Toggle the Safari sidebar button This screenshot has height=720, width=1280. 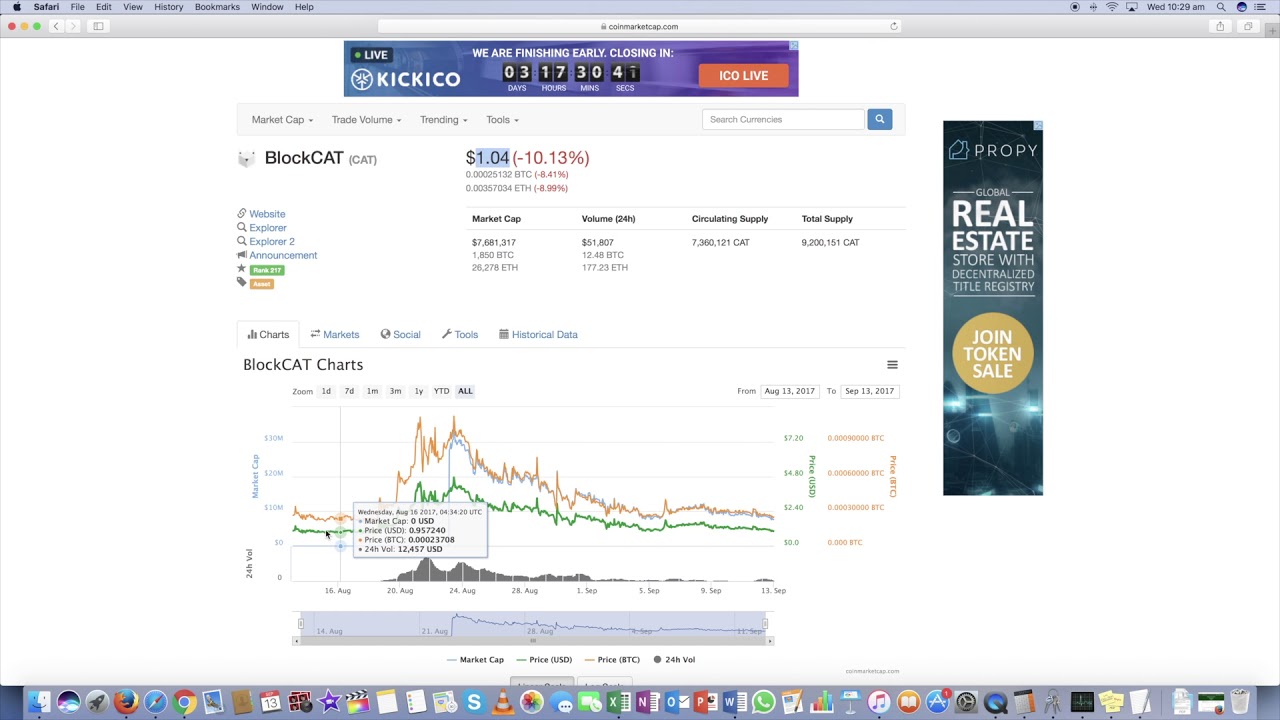(98, 26)
